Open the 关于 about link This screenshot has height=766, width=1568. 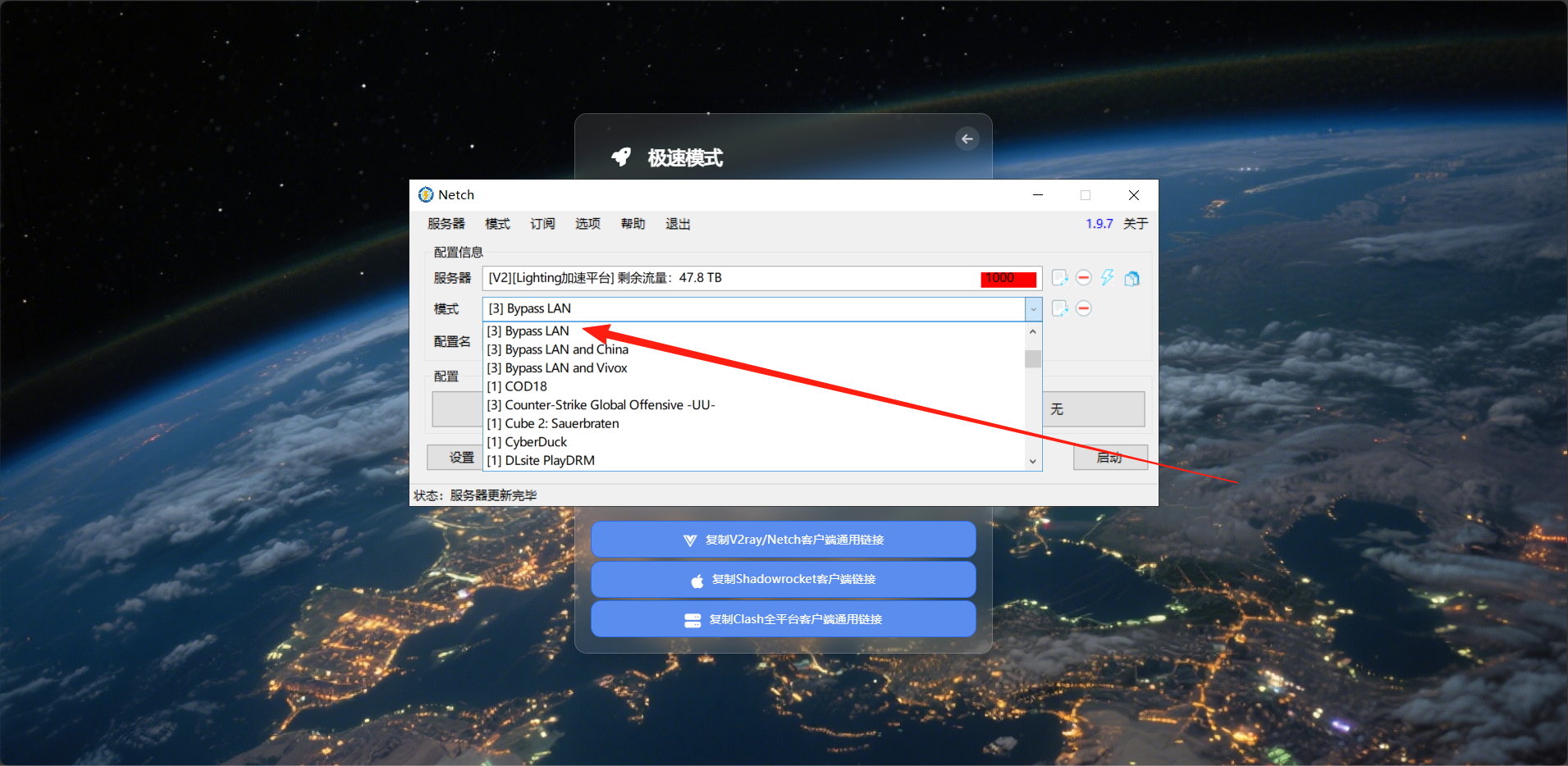click(1136, 224)
